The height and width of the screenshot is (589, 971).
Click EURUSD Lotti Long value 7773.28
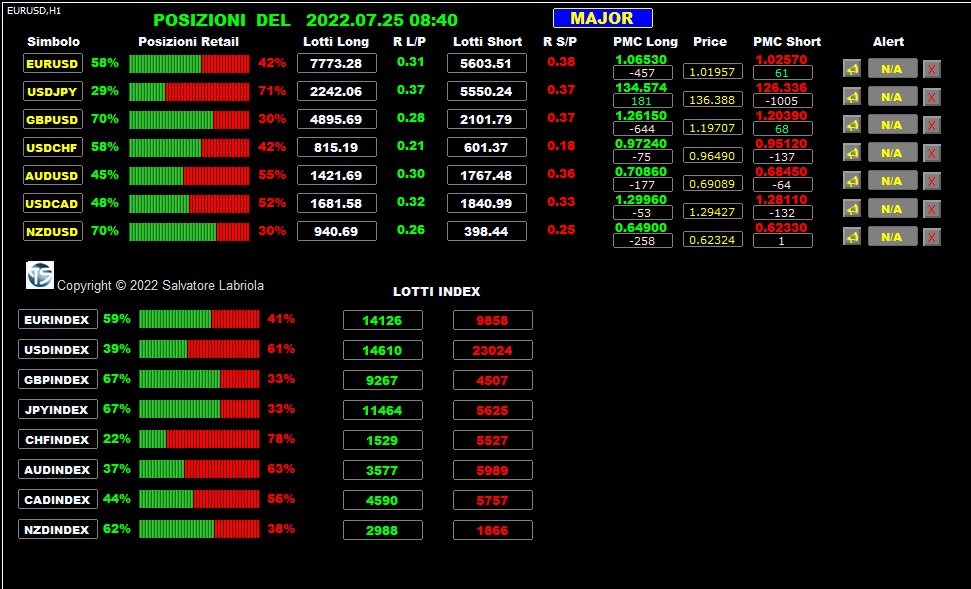pyautogui.click(x=337, y=63)
